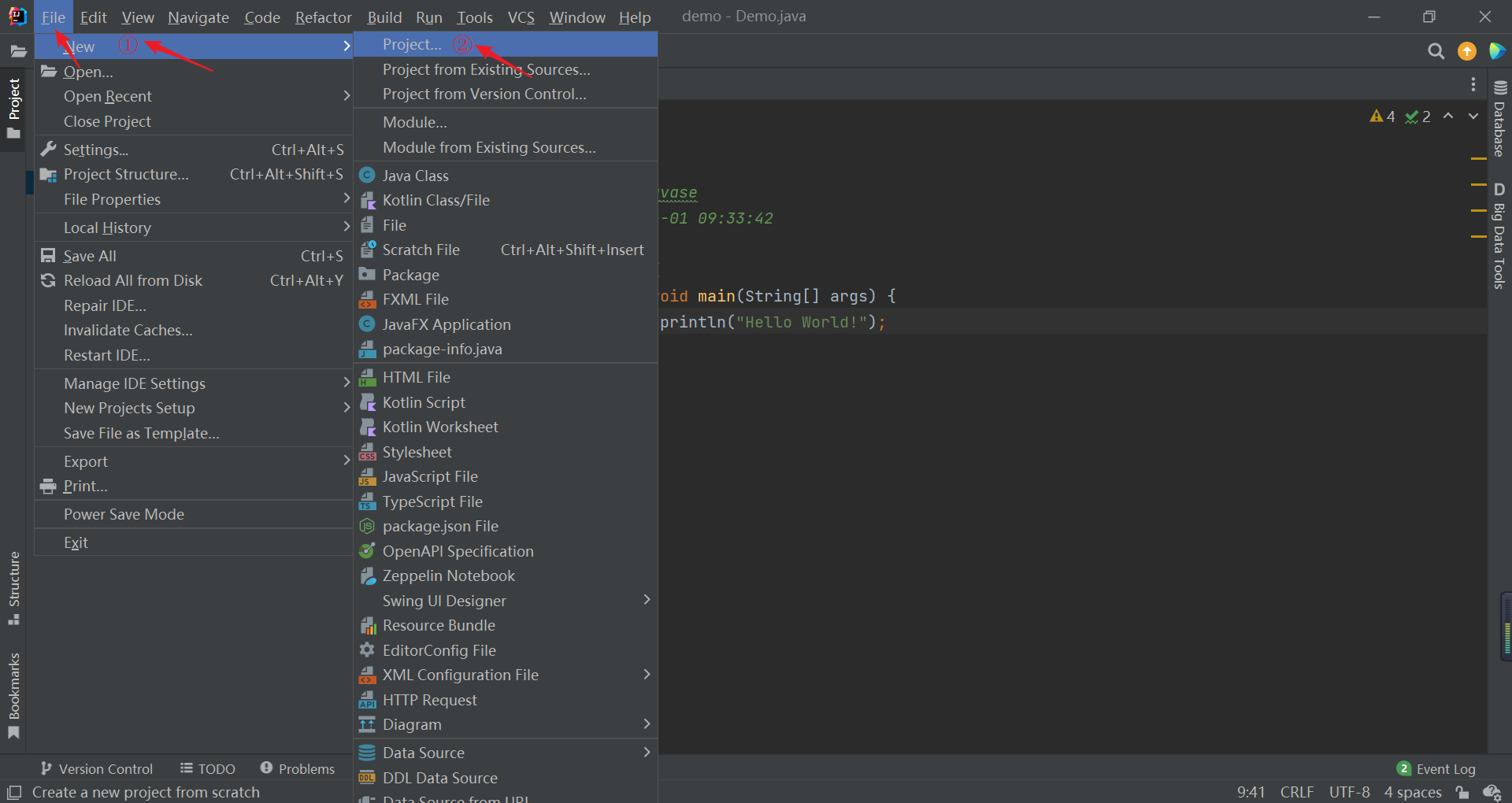
Task: Expand the Swing UI Designer submenu
Action: click(x=506, y=601)
